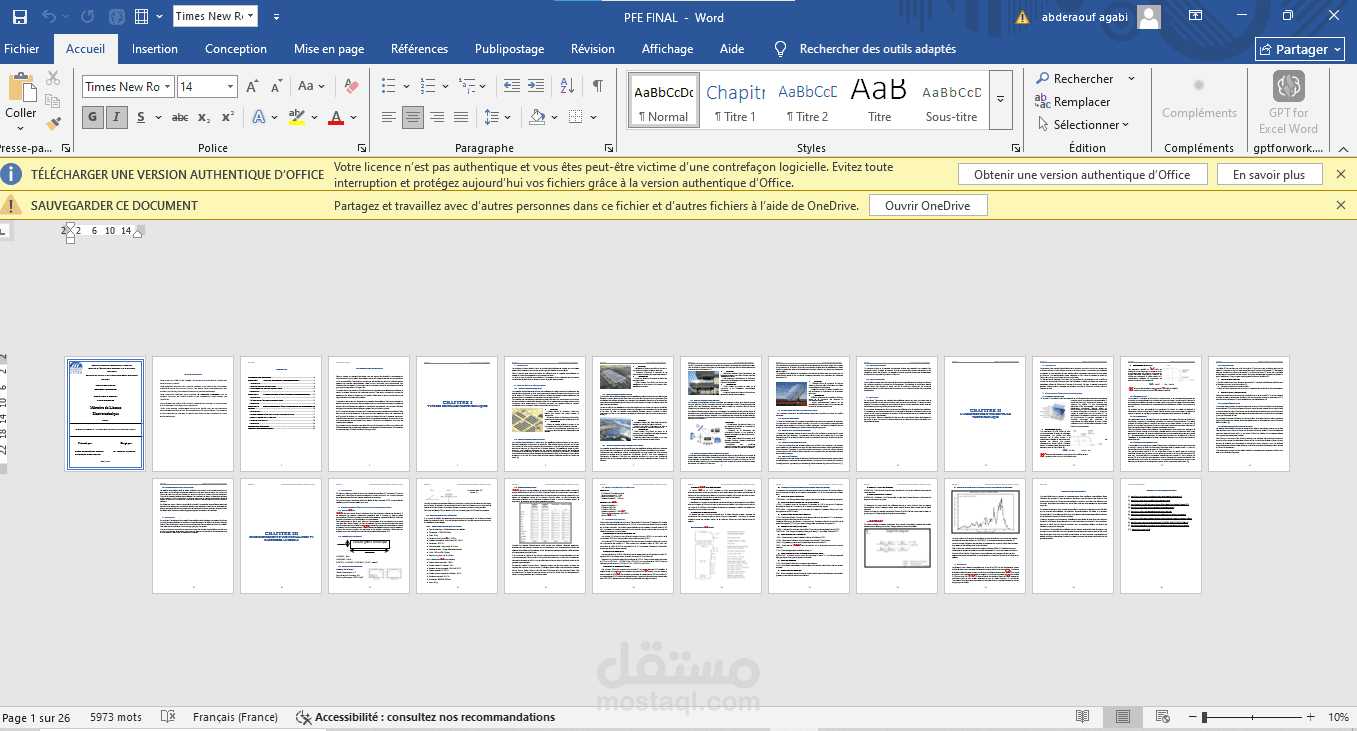Select the Format Painter brush icon
The width and height of the screenshot is (1357, 731).
click(x=53, y=124)
